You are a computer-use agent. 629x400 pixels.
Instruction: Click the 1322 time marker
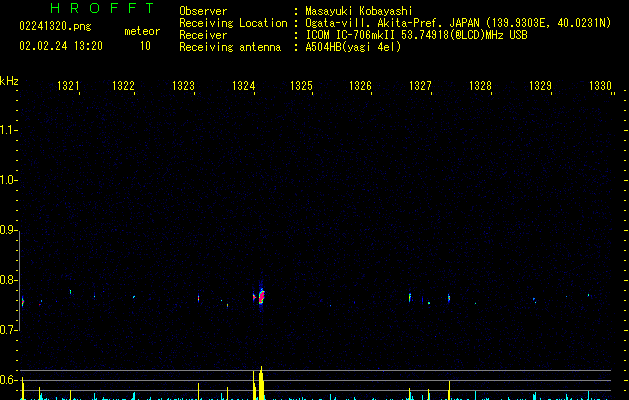point(124,86)
